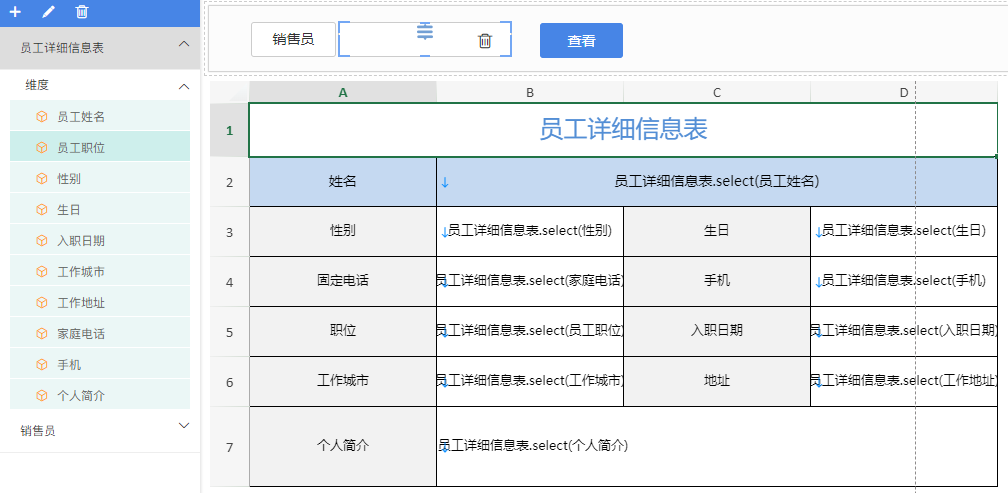Select the 个人简介 dimension field
The image size is (1008, 493).
point(100,395)
